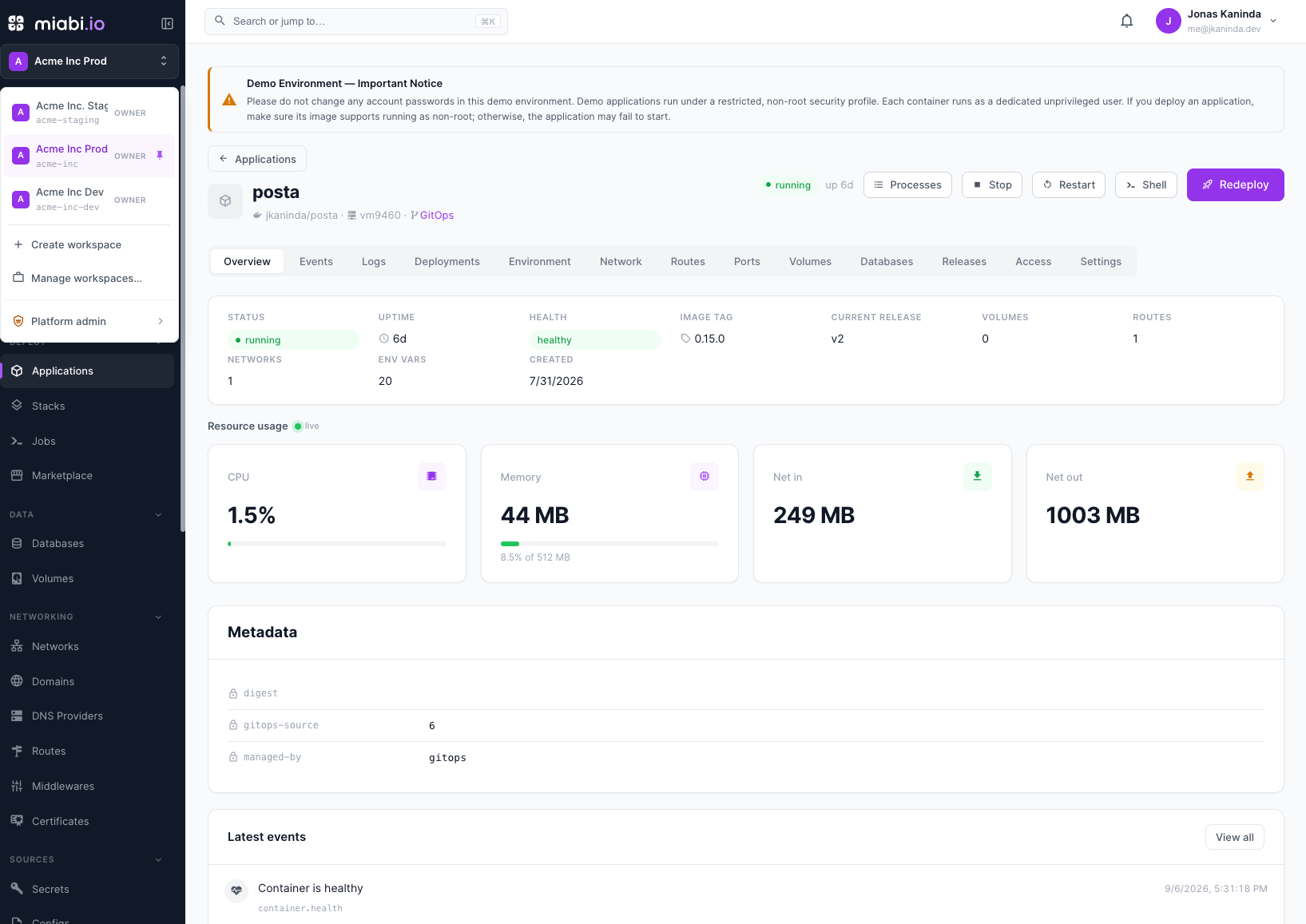The image size is (1306, 924).
Task: Click the Jonas Kaninda avatar
Action: (x=1168, y=21)
